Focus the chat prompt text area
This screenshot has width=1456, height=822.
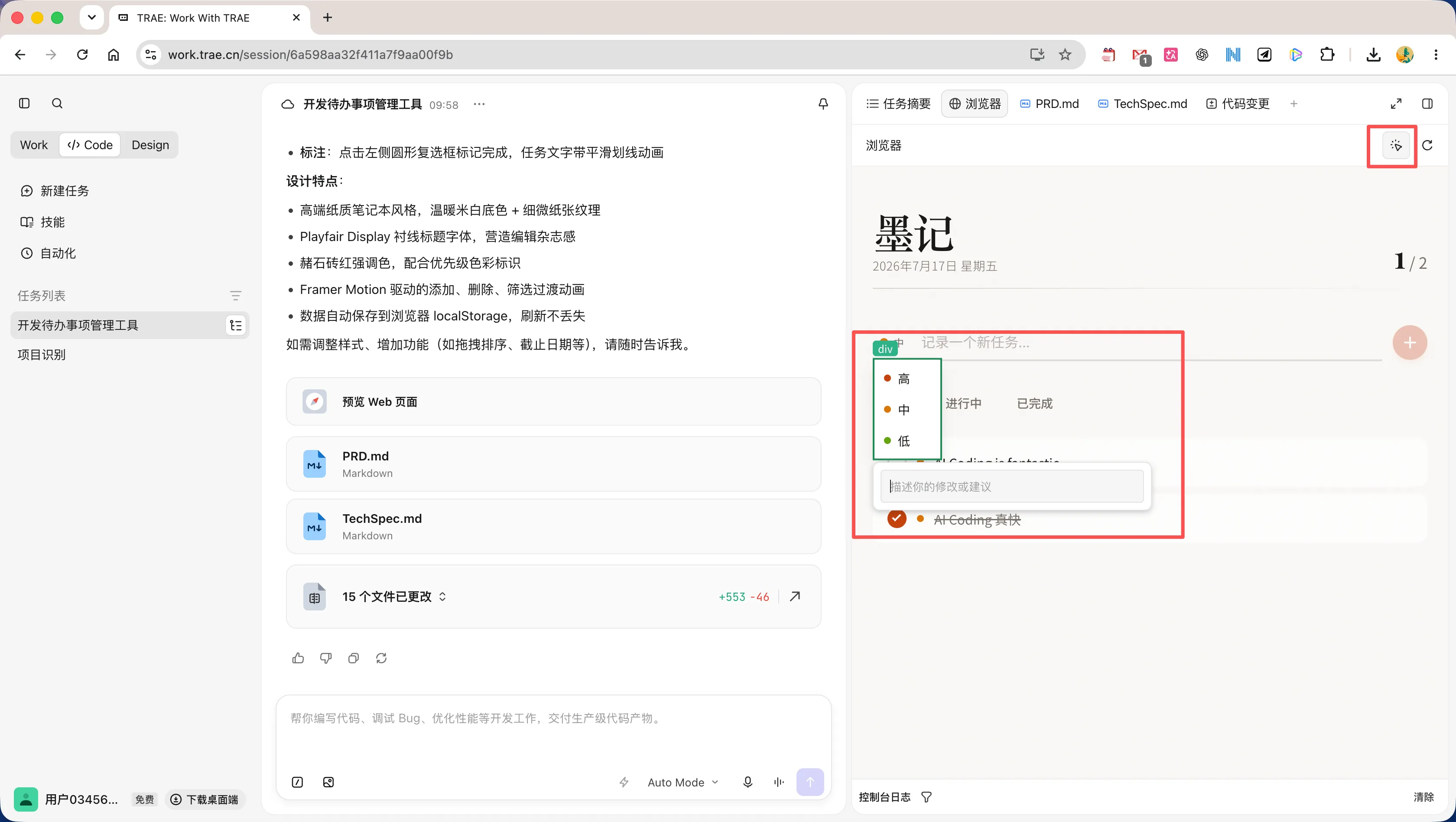(553, 729)
